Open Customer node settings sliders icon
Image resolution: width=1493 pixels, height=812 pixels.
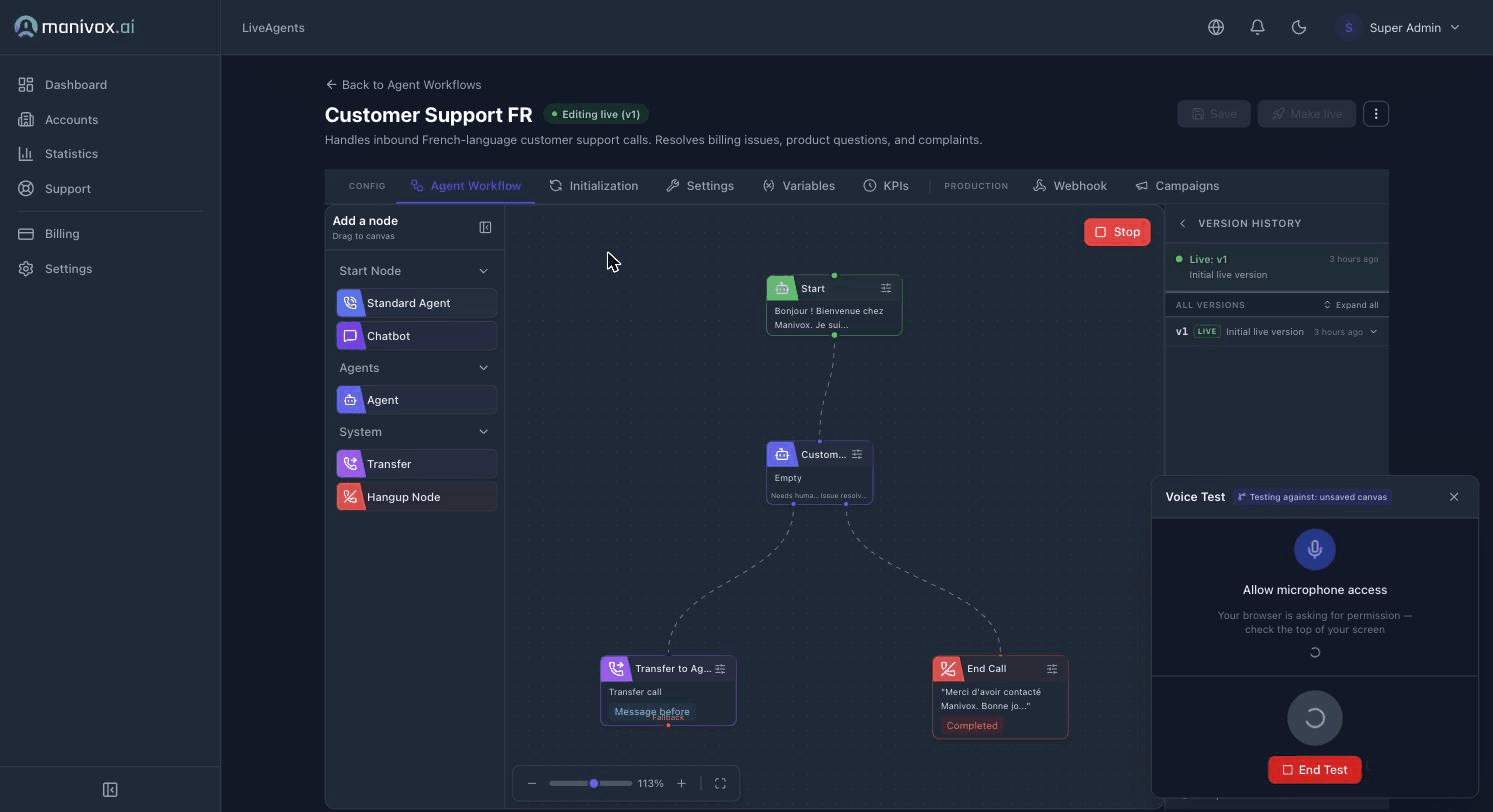tap(857, 454)
